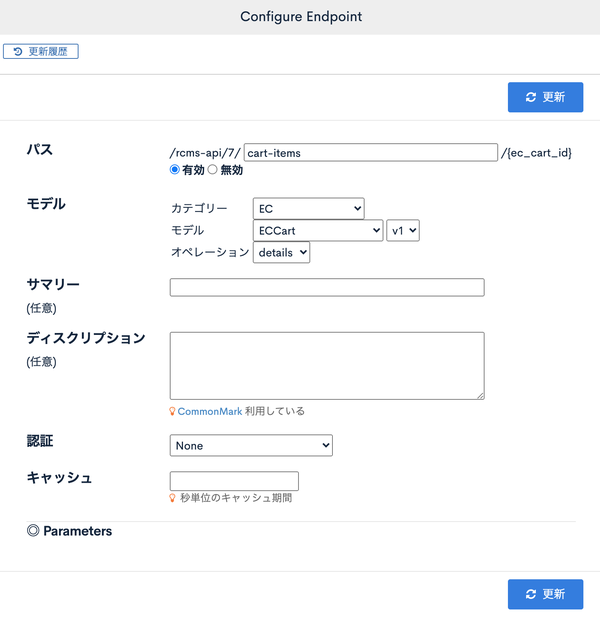This screenshot has height=617, width=600.
Task: Click the lightbulb icon beside 秒単位のキャッシュ期間
Action: click(x=172, y=498)
